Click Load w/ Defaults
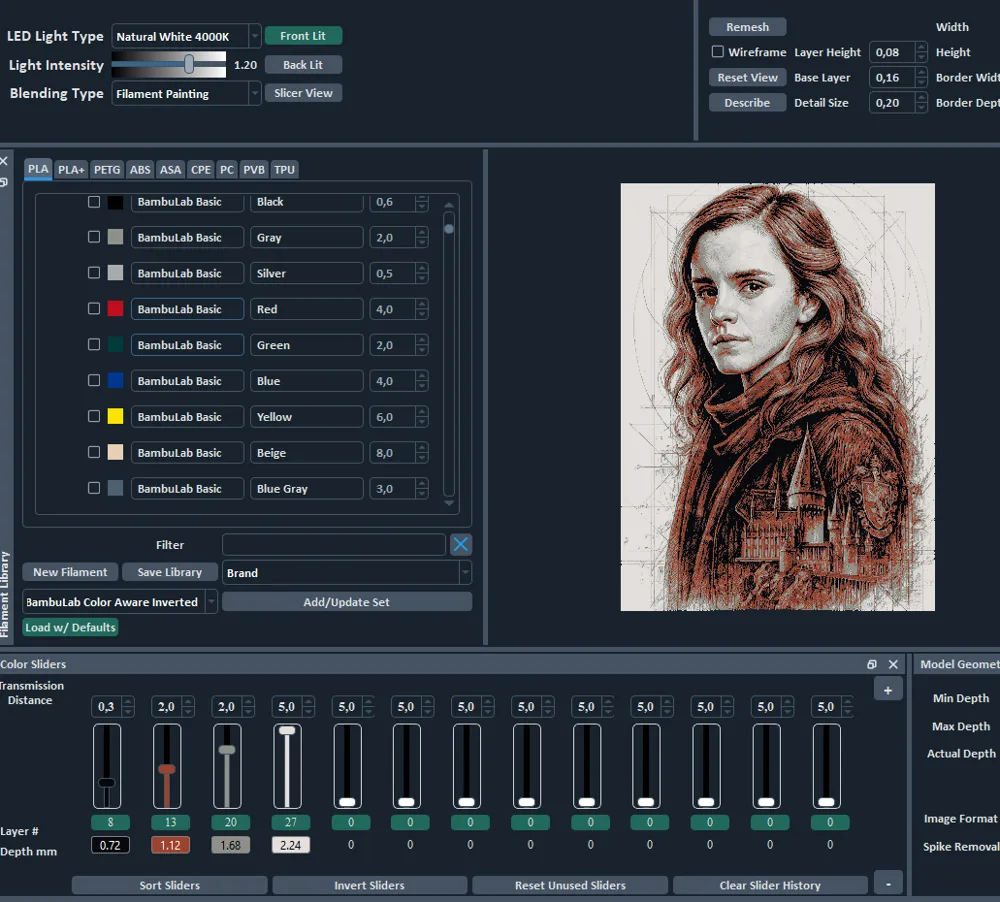1000x902 pixels. click(70, 627)
